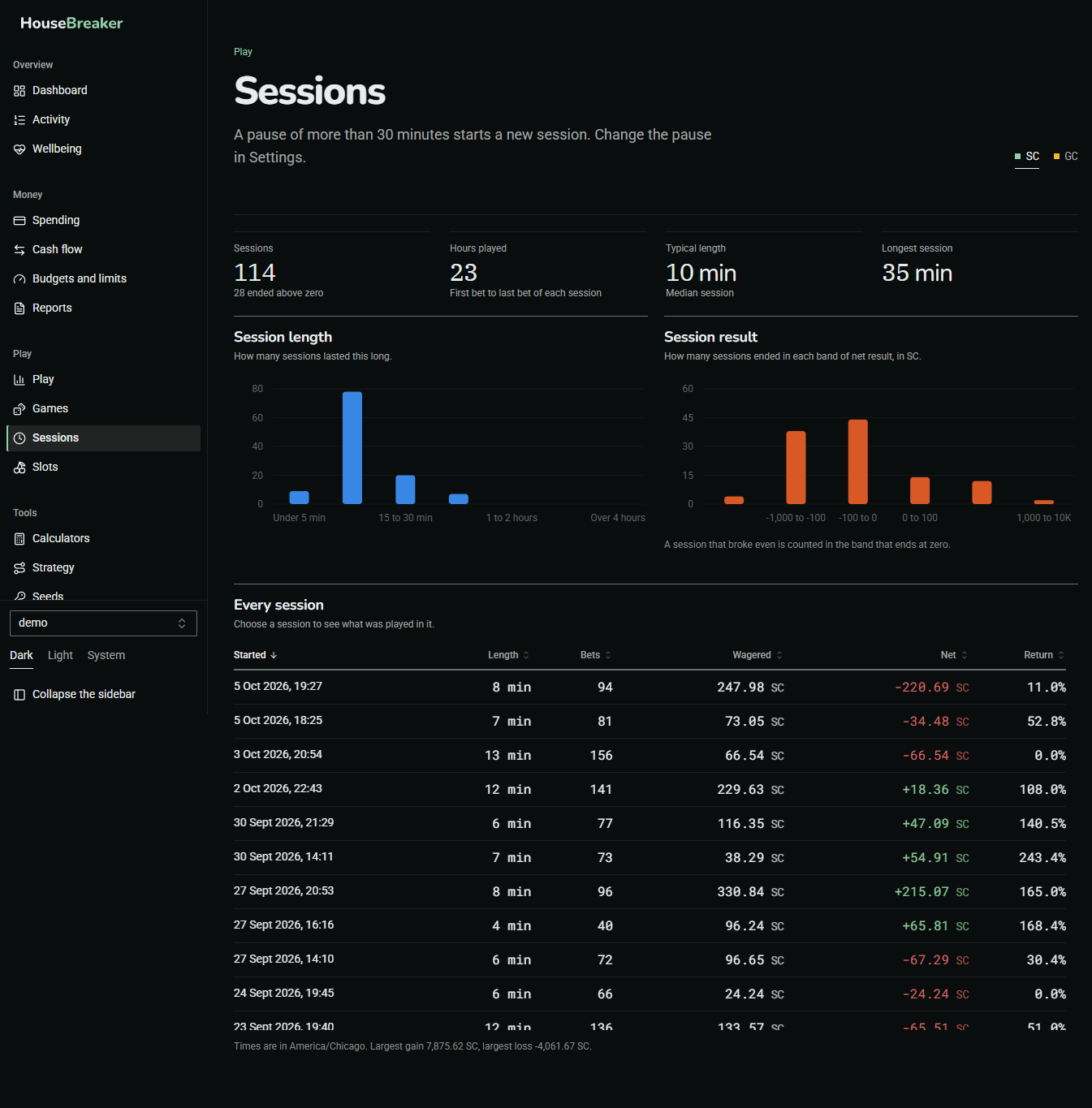1092x1108 pixels.
Task: Click the Calculators icon
Action: pos(19,539)
